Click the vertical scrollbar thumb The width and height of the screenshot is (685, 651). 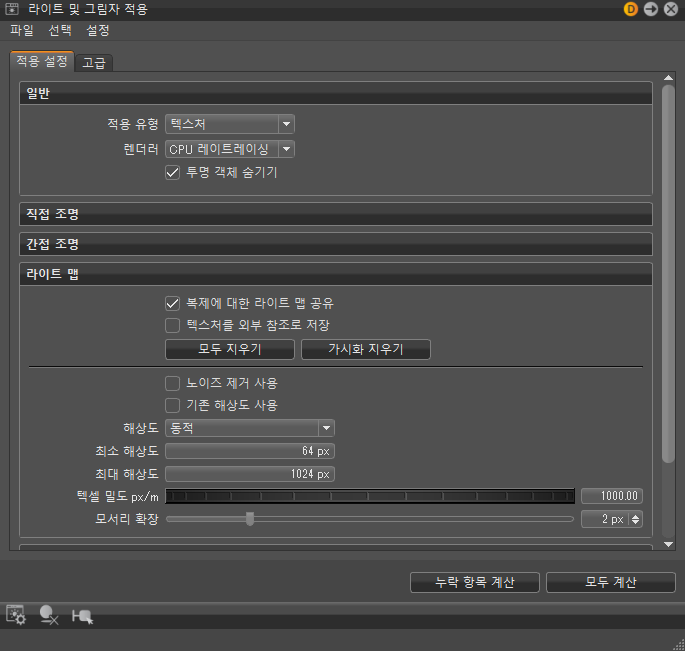pos(668,274)
